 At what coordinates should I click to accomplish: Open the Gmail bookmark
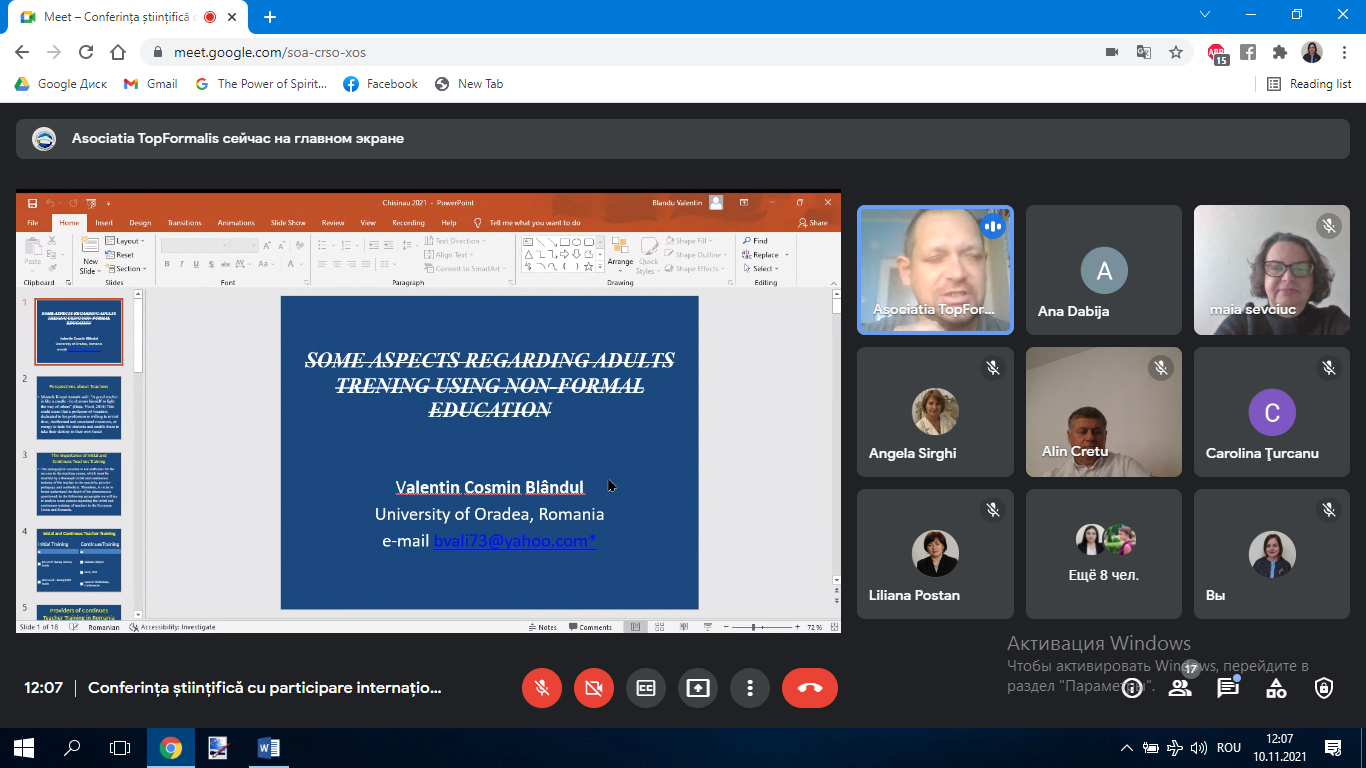(151, 84)
